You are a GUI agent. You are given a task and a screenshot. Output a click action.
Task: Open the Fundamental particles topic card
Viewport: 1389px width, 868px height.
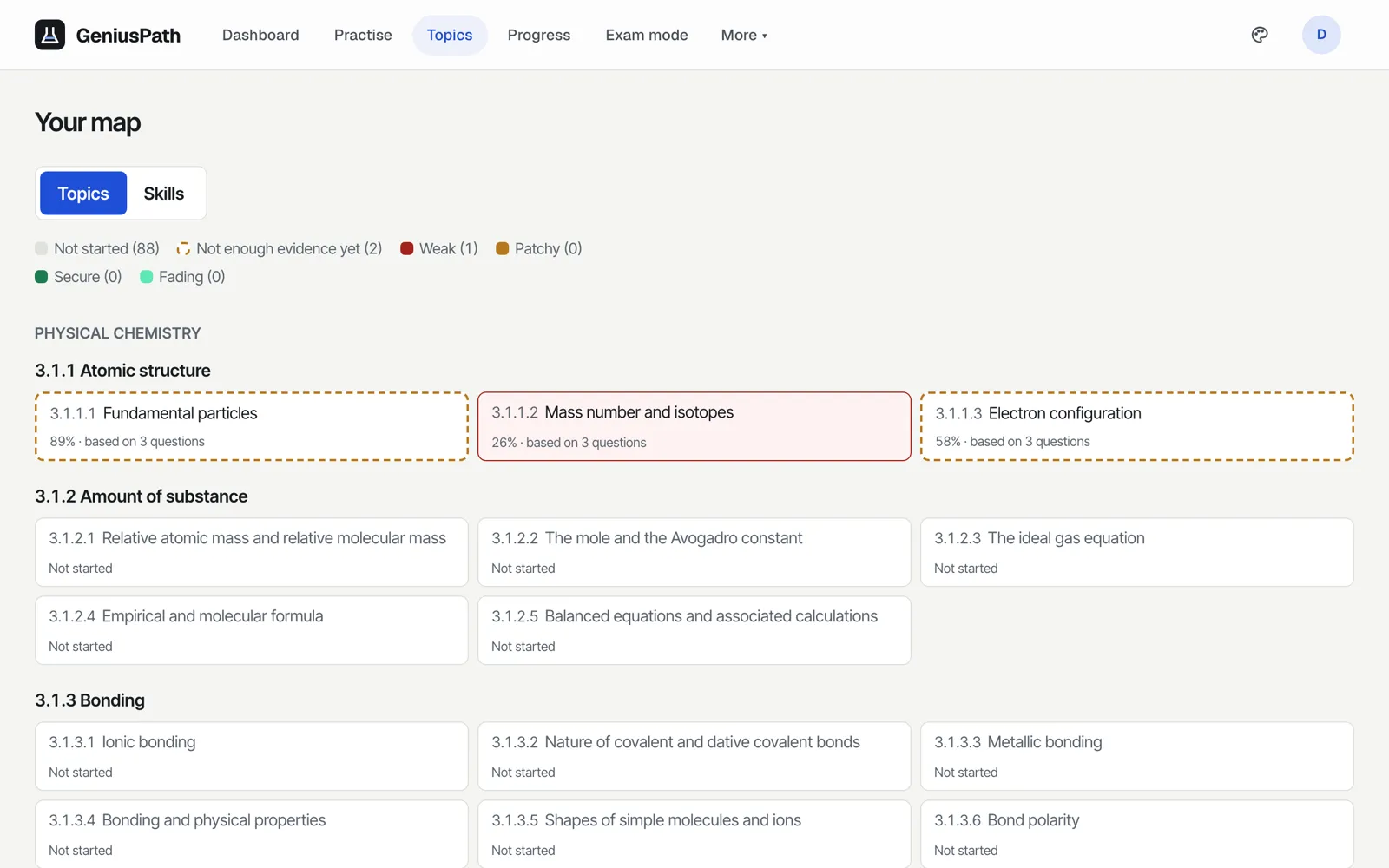[252, 426]
